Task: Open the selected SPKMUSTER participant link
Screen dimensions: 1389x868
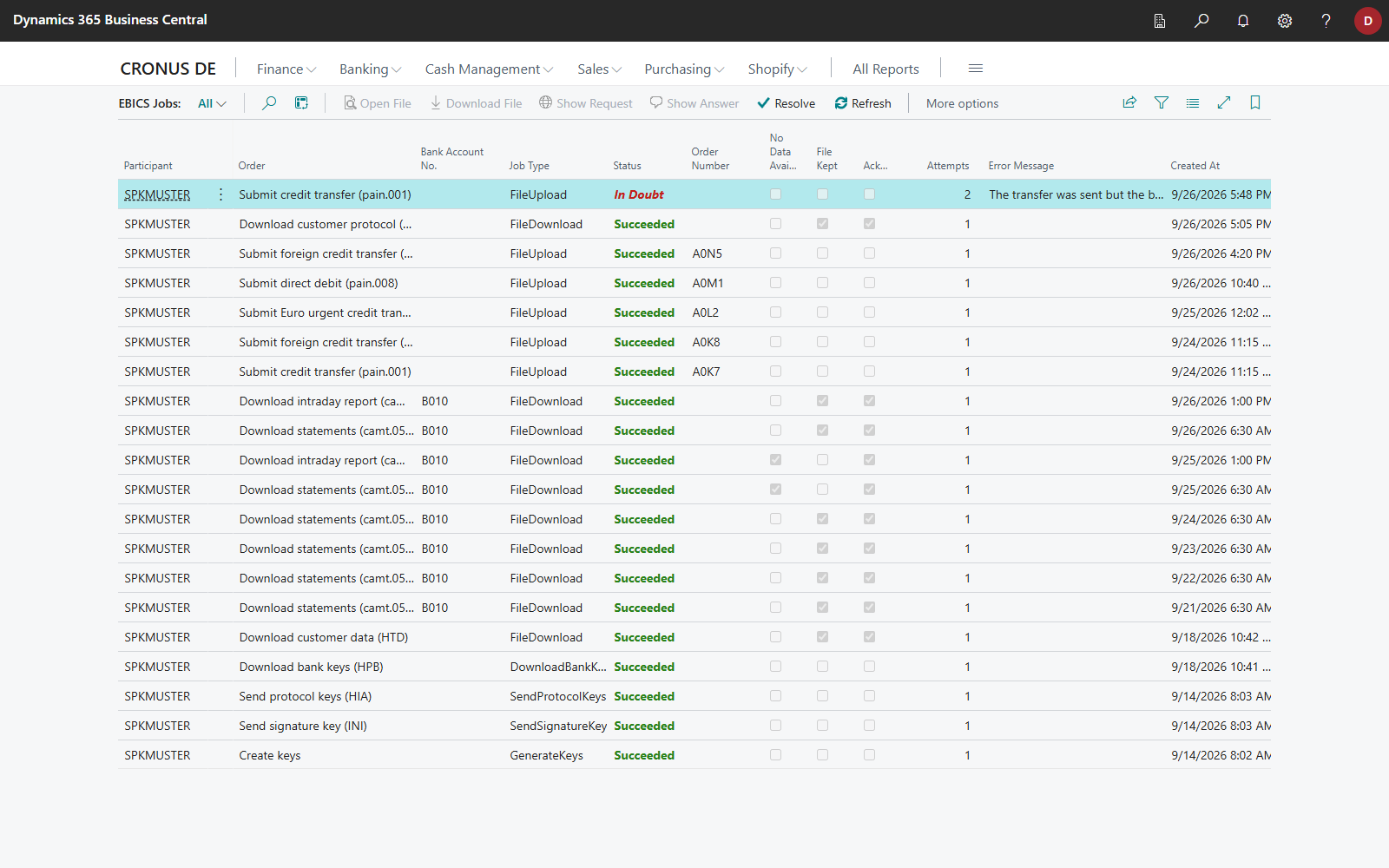Action: click(x=157, y=194)
